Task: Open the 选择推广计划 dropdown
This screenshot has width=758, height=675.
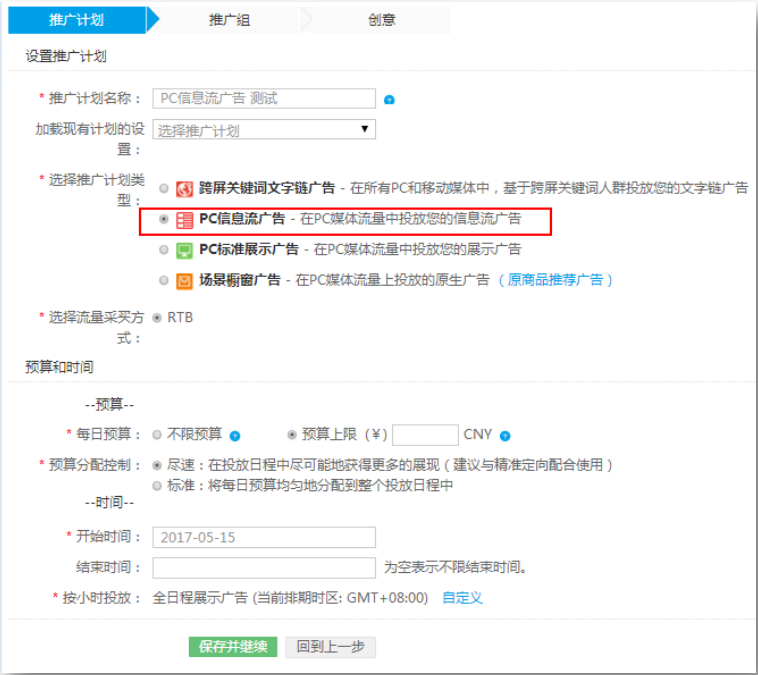Action: tap(264, 130)
